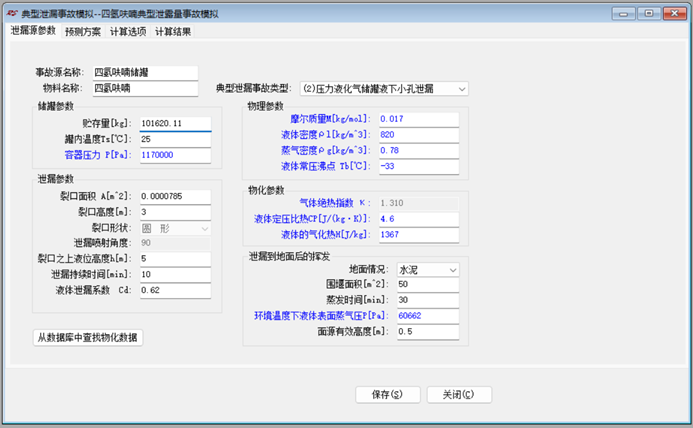The height and width of the screenshot is (428, 693).
Task: Click the 液体泄漏系数 Cd field
Action: point(175,290)
